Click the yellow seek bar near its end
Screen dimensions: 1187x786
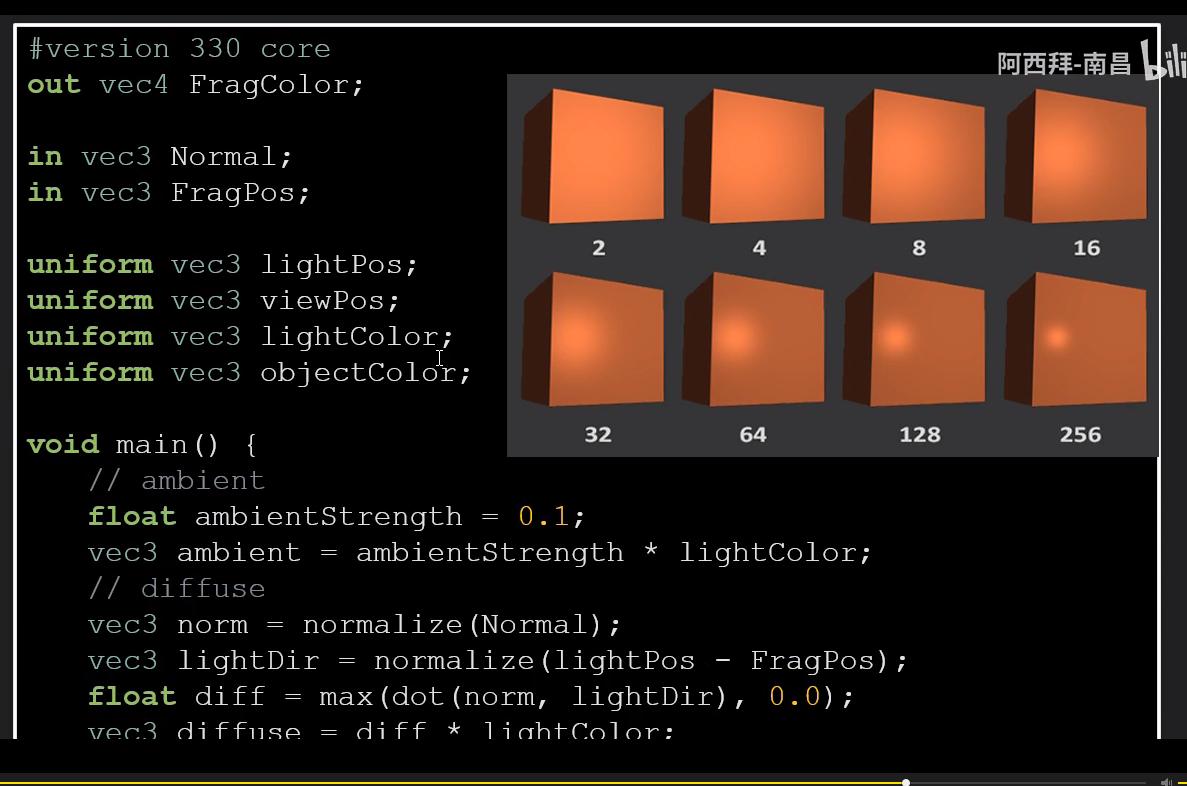click(x=880, y=783)
